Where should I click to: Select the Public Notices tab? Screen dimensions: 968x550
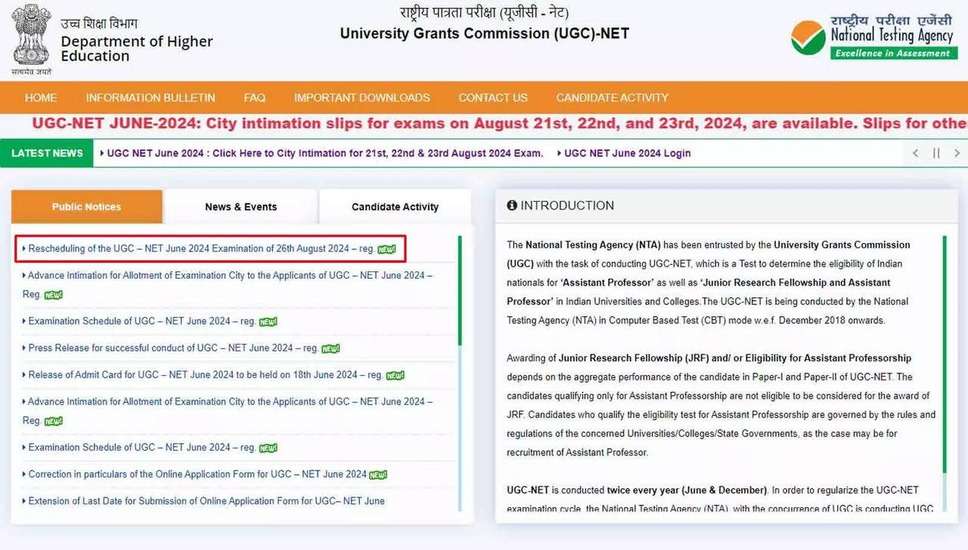pyautogui.click(x=86, y=207)
